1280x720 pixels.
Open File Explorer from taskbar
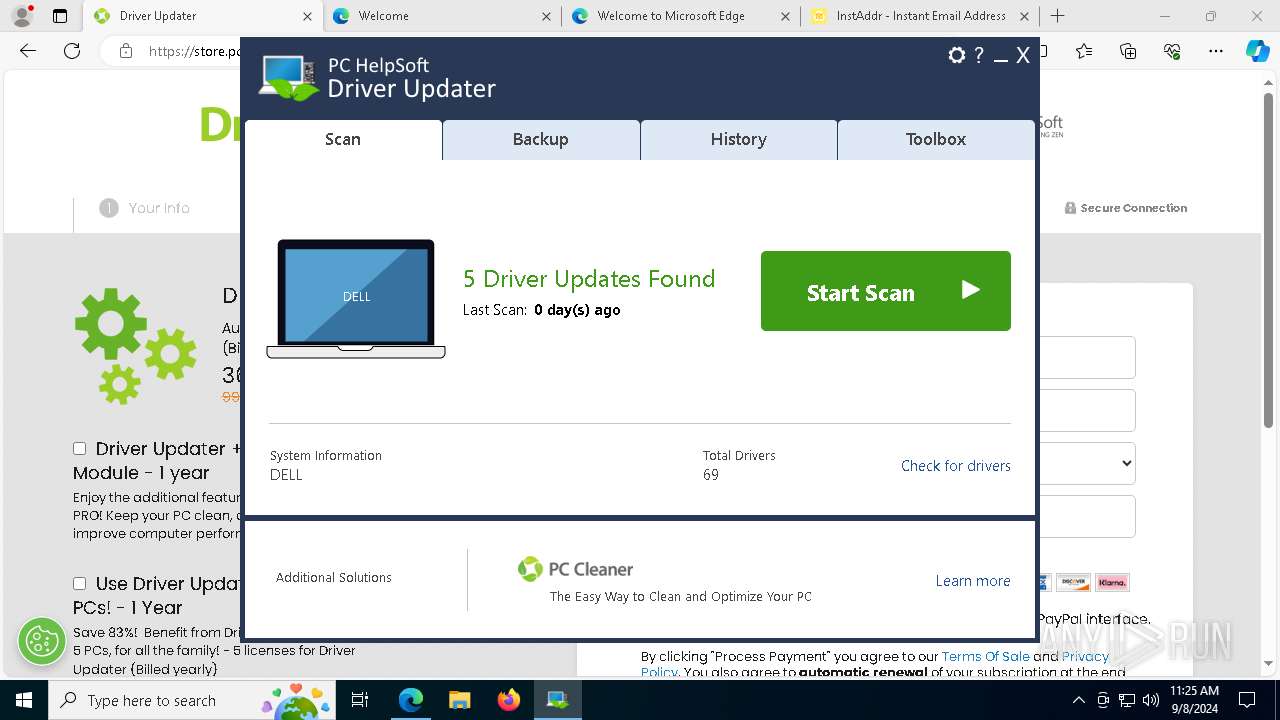460,700
